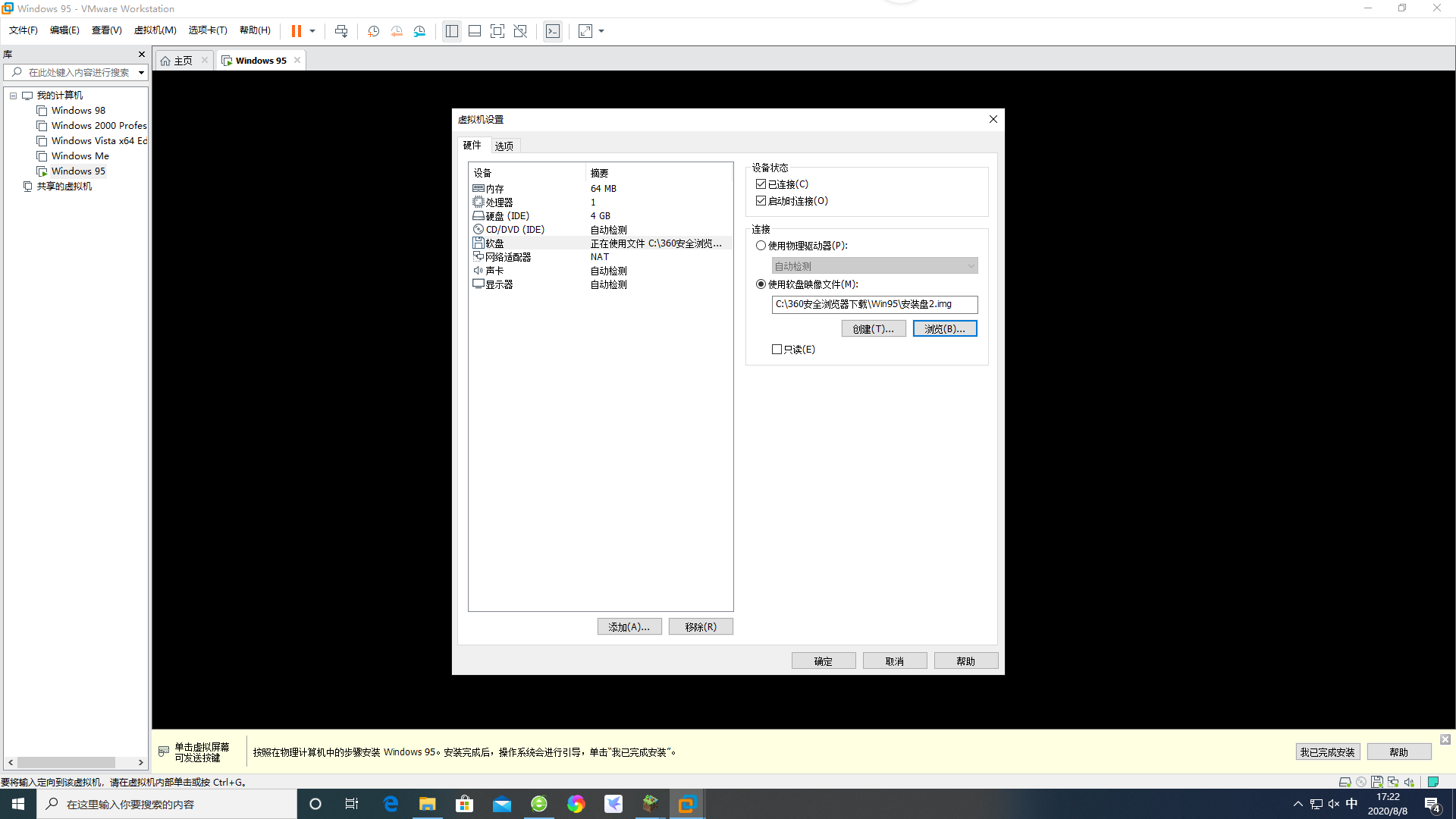Suspend the virtual machine with the pause icon
Screen dimensions: 1456x819
point(295,31)
